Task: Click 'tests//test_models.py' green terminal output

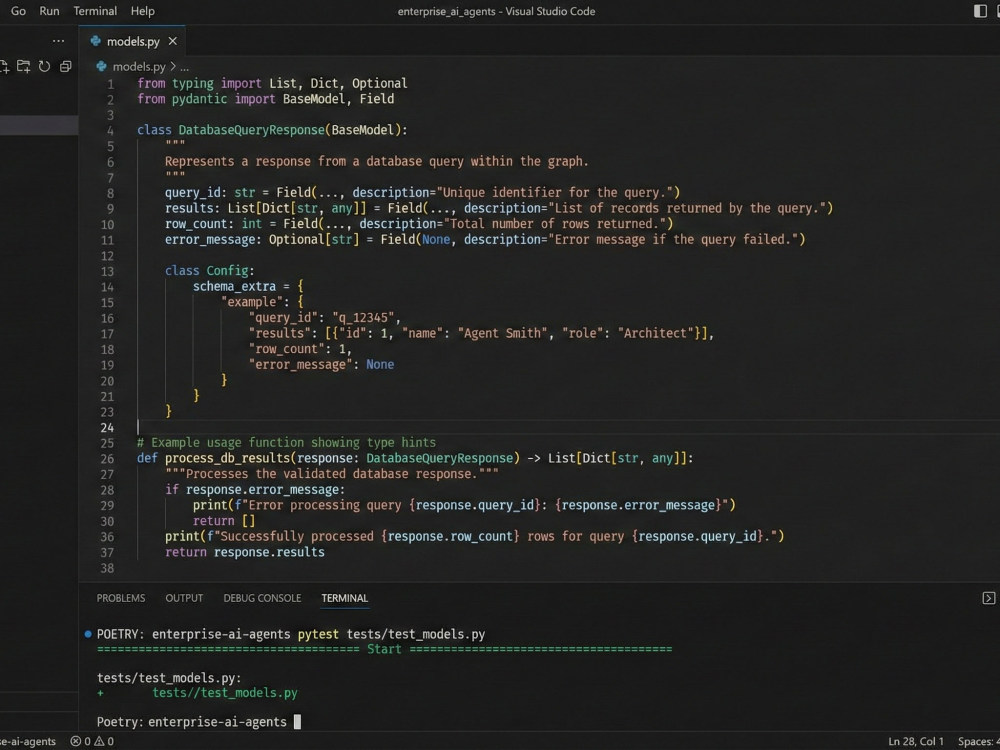Action: (x=224, y=693)
